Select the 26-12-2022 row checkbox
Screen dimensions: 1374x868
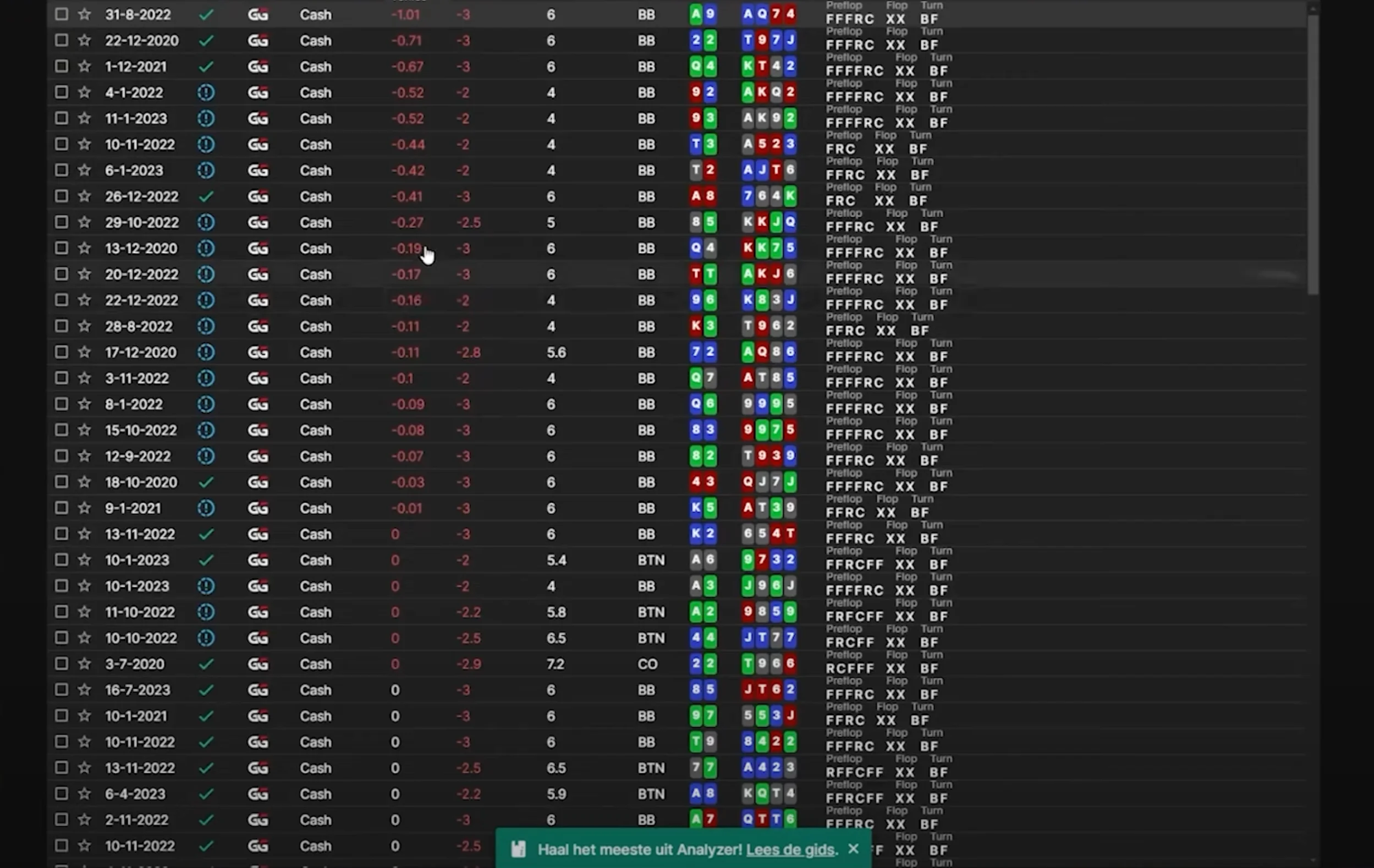click(61, 196)
